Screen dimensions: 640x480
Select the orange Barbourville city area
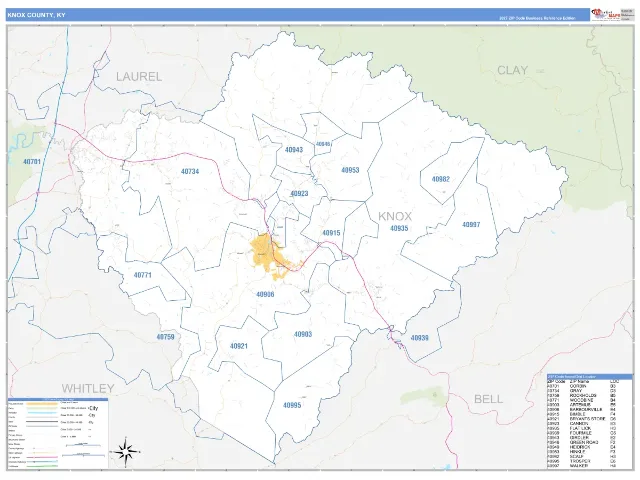[271, 256]
